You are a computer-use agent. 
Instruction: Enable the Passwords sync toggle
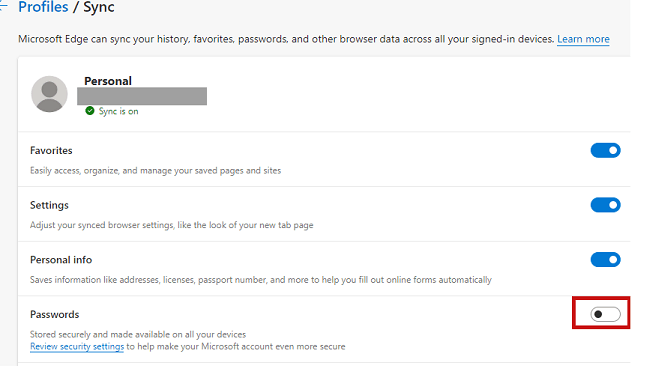pos(605,314)
